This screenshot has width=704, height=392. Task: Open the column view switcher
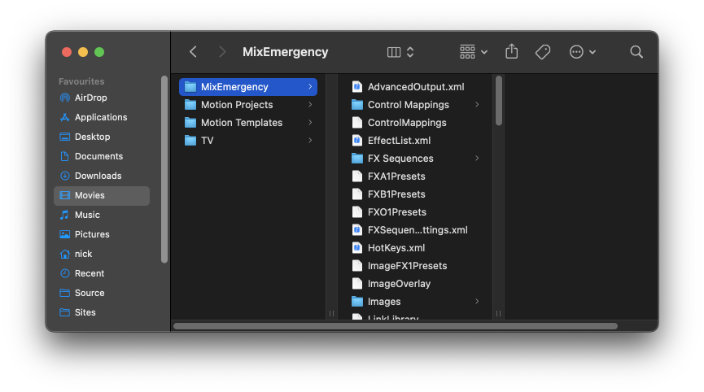400,52
